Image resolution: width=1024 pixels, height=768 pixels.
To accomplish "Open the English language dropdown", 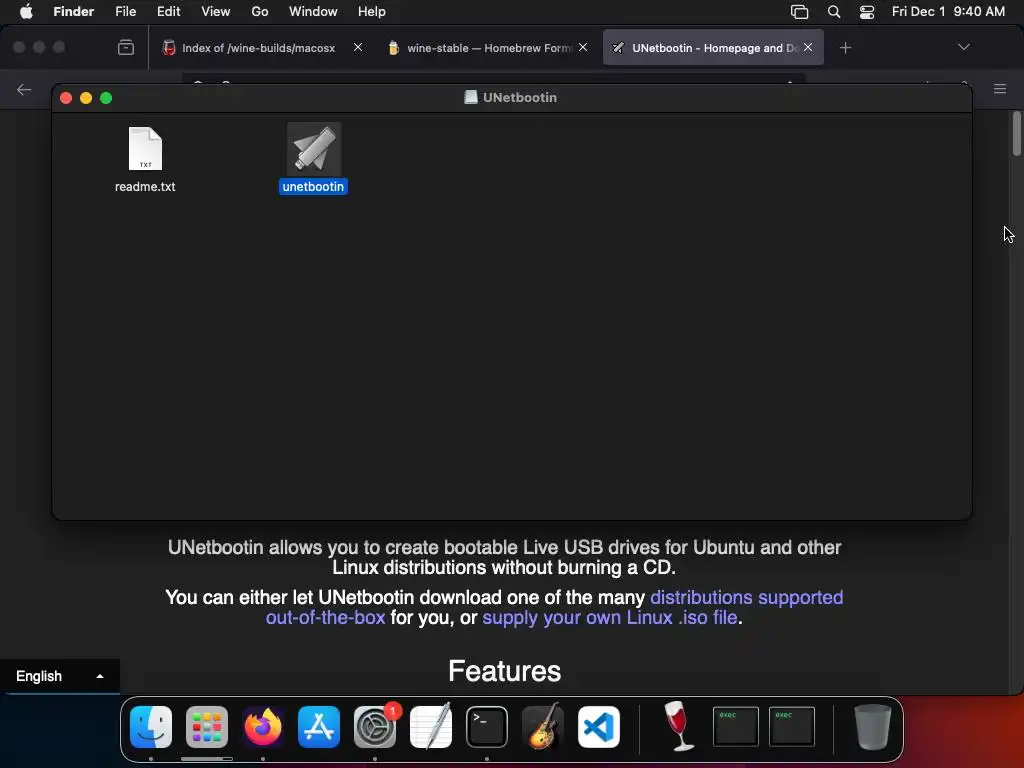I will pyautogui.click(x=59, y=676).
